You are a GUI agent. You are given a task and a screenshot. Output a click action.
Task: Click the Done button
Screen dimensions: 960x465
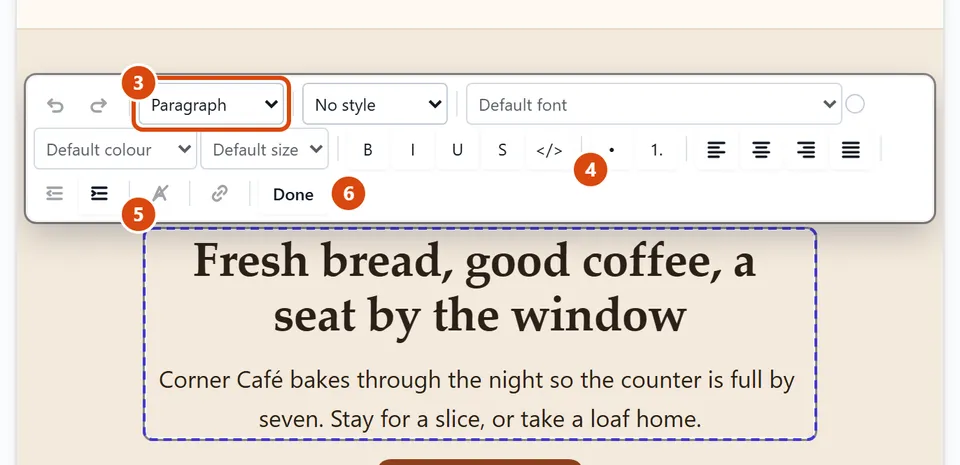point(293,195)
